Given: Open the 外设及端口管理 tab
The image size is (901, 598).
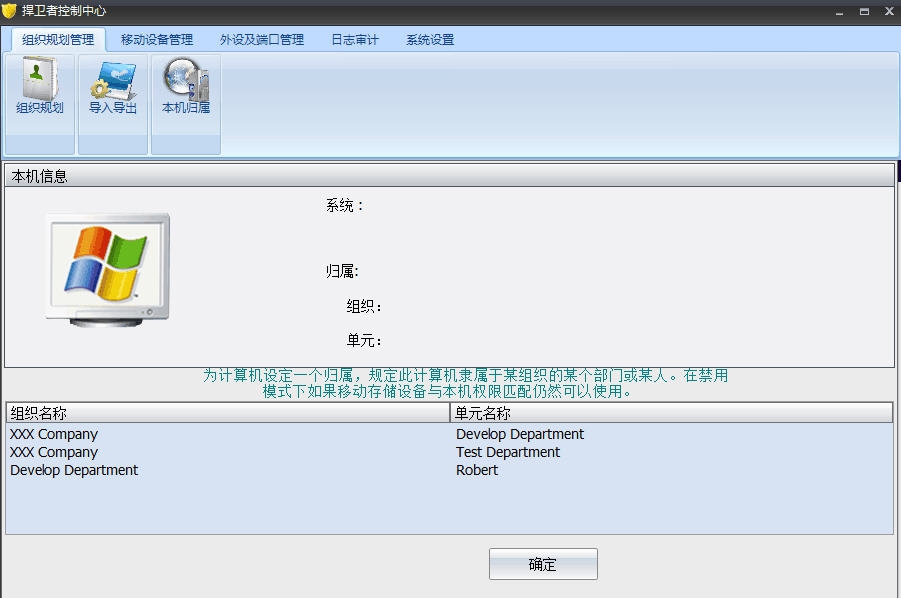Looking at the screenshot, I should (260, 39).
